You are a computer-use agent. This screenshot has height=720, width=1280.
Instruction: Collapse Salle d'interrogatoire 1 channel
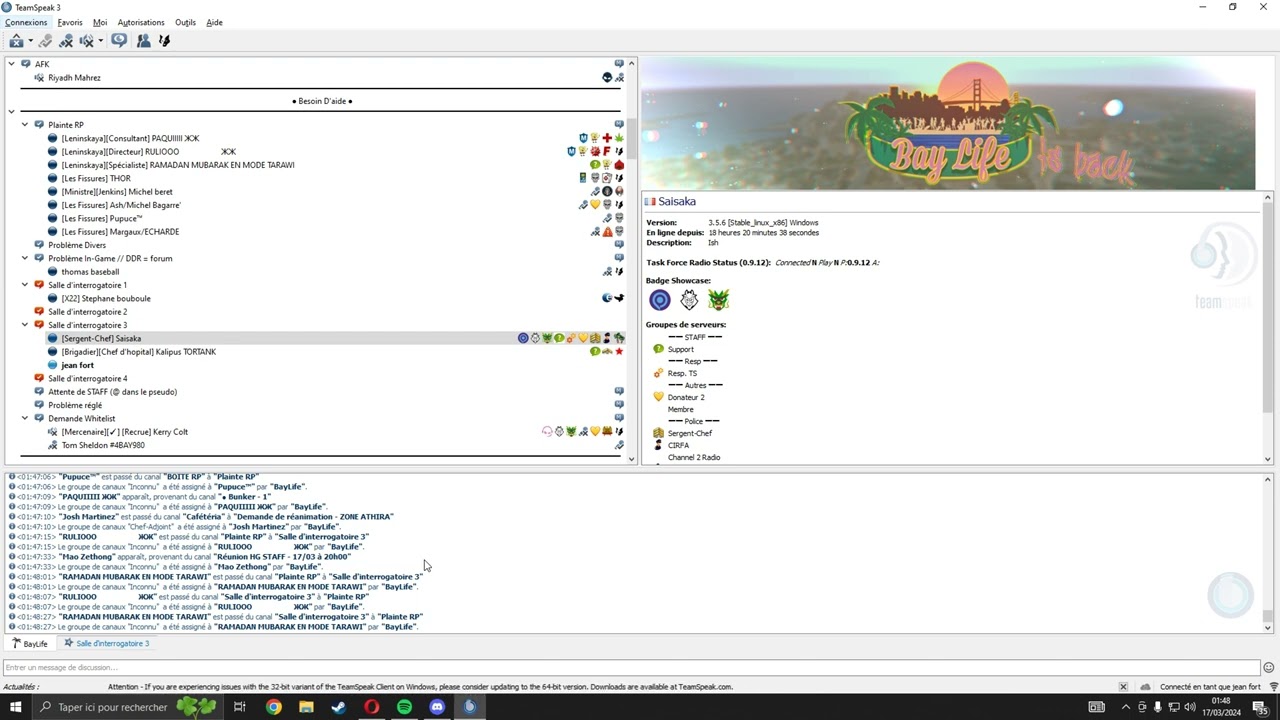coord(25,285)
